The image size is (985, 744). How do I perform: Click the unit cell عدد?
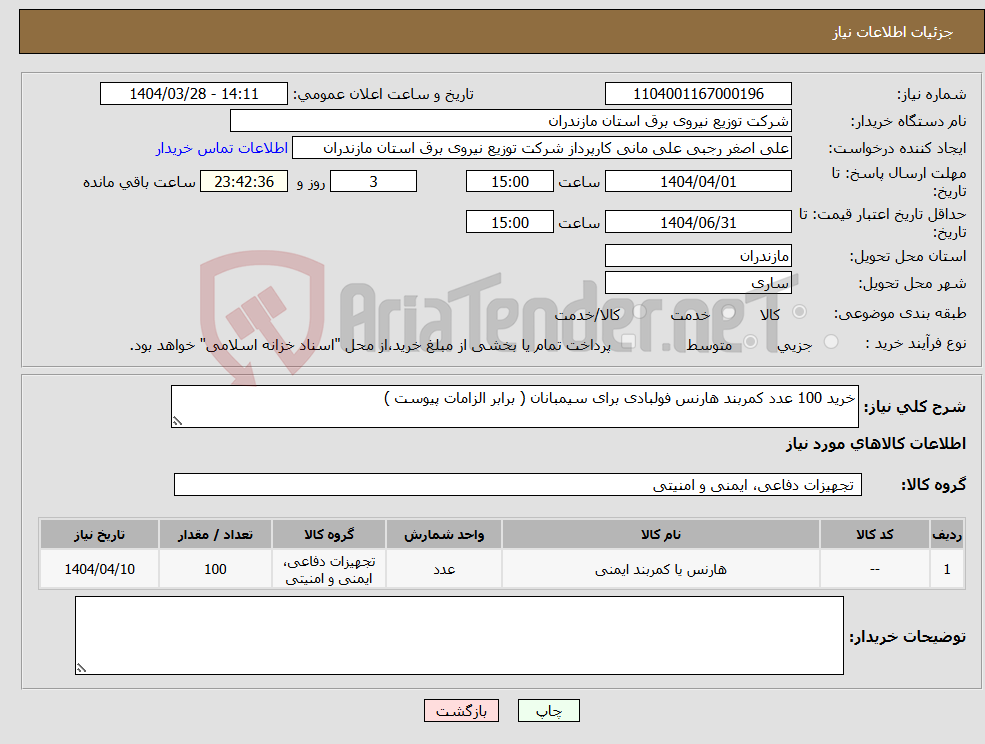point(444,569)
